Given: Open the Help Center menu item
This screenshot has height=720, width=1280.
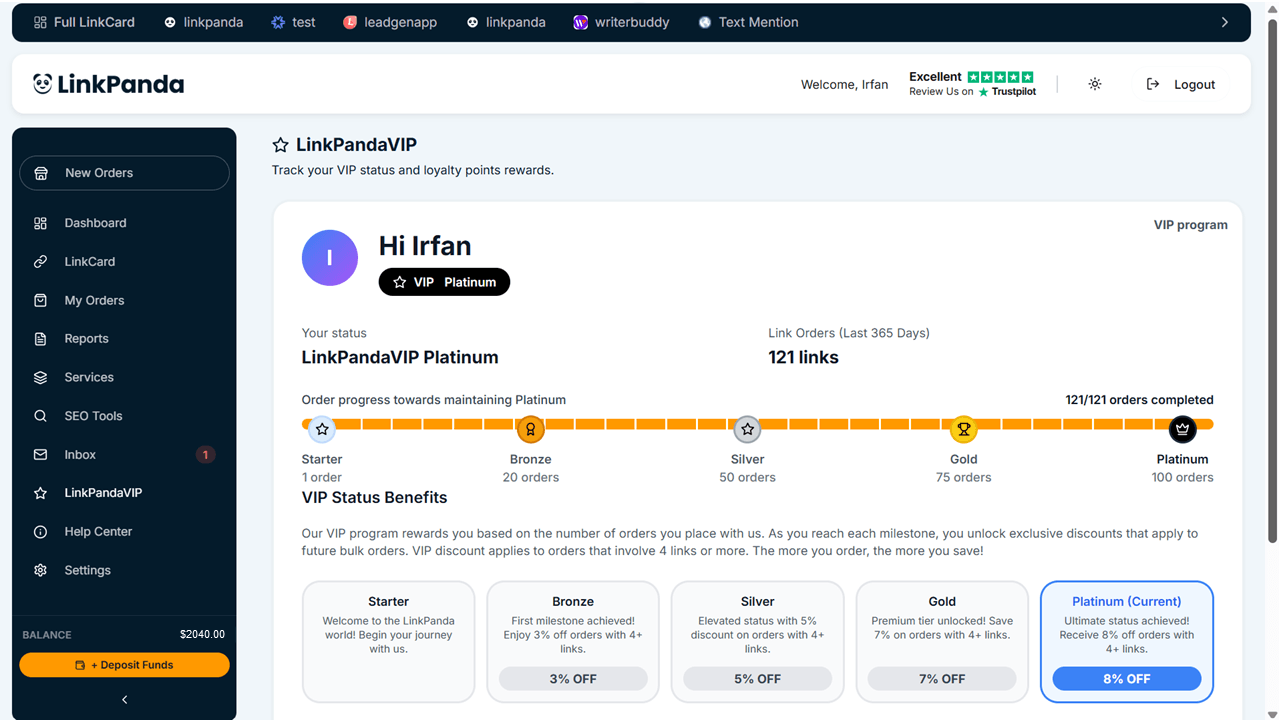Looking at the screenshot, I should (124, 532).
